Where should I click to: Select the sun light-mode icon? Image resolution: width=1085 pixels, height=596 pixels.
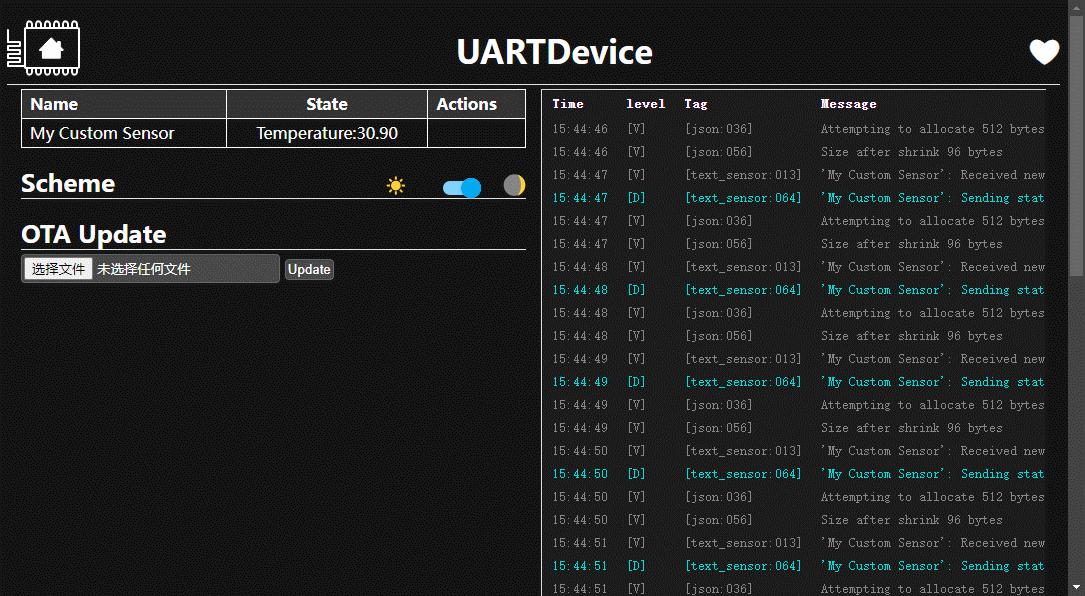click(395, 185)
